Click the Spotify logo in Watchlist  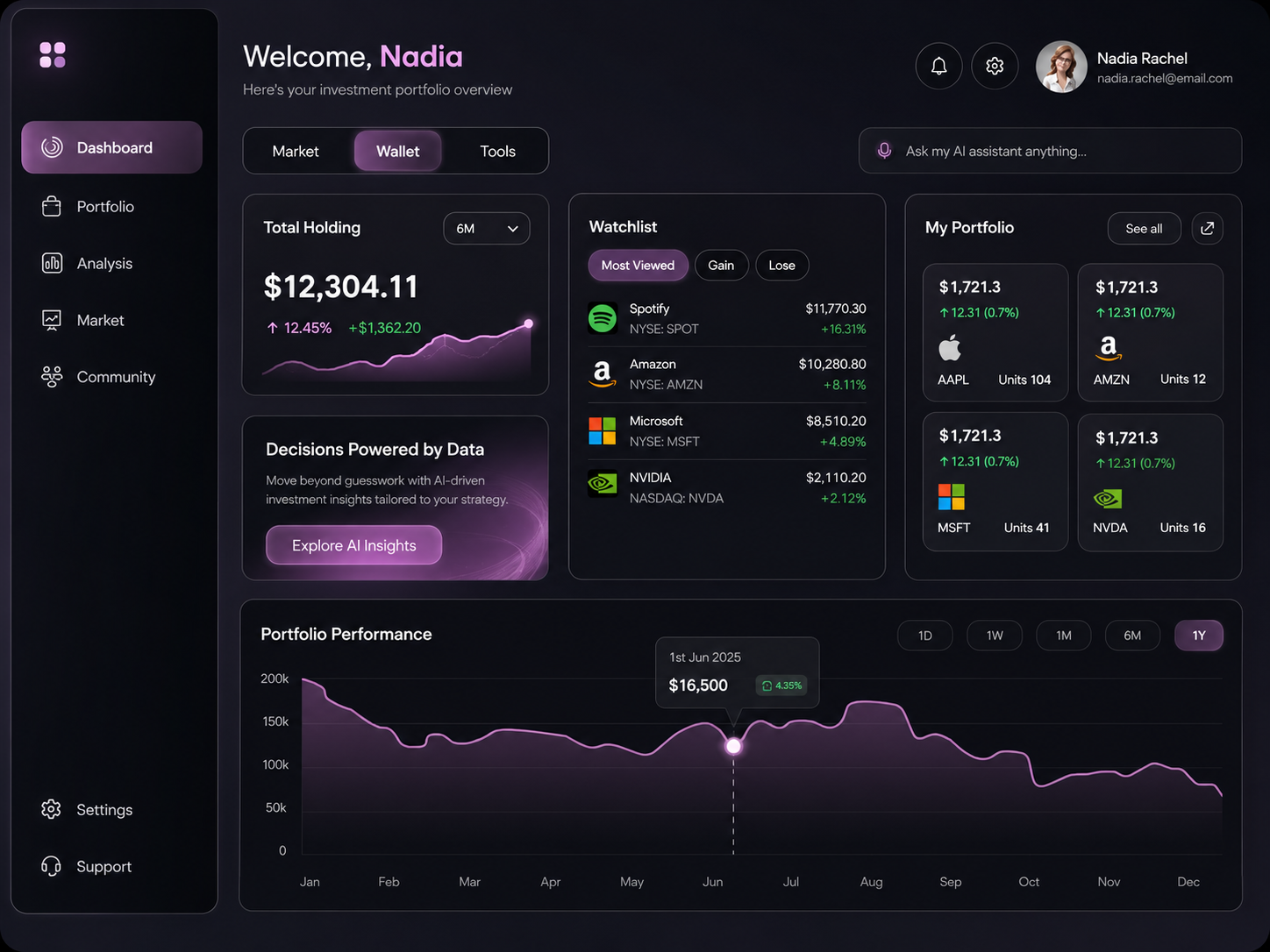(x=603, y=318)
